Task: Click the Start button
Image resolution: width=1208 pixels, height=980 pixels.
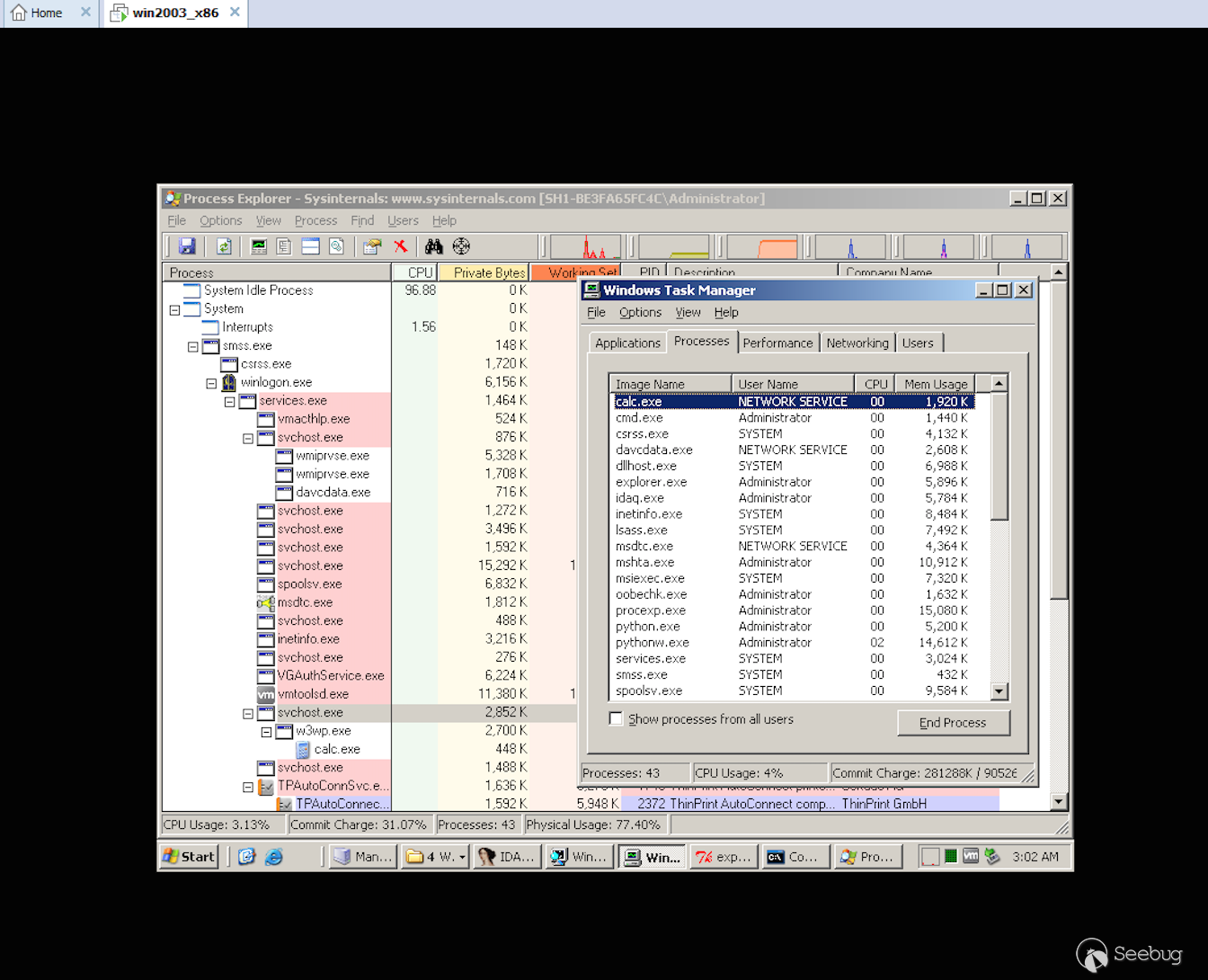Action: click(x=191, y=857)
